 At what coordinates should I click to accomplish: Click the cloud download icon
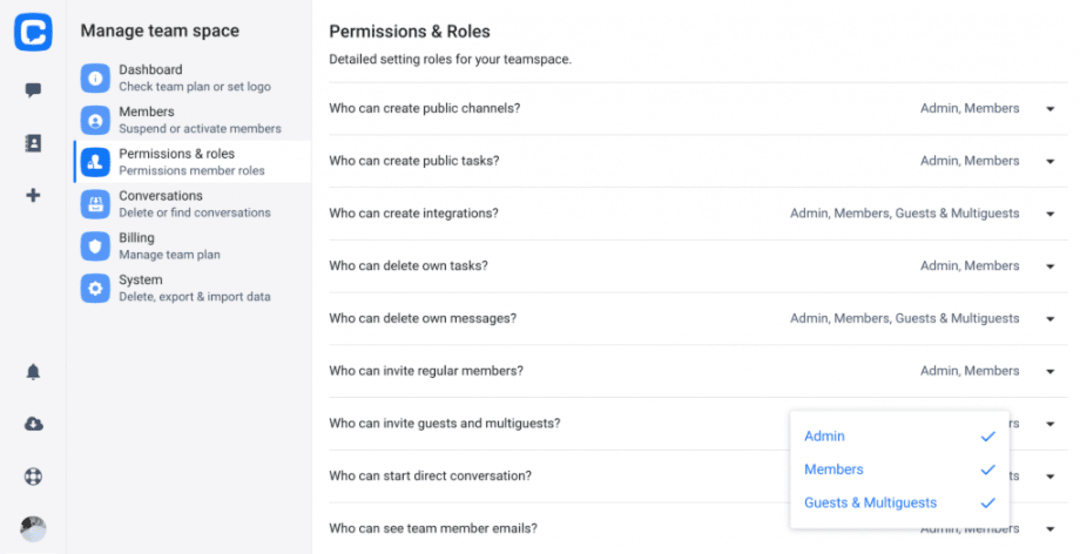[33, 424]
